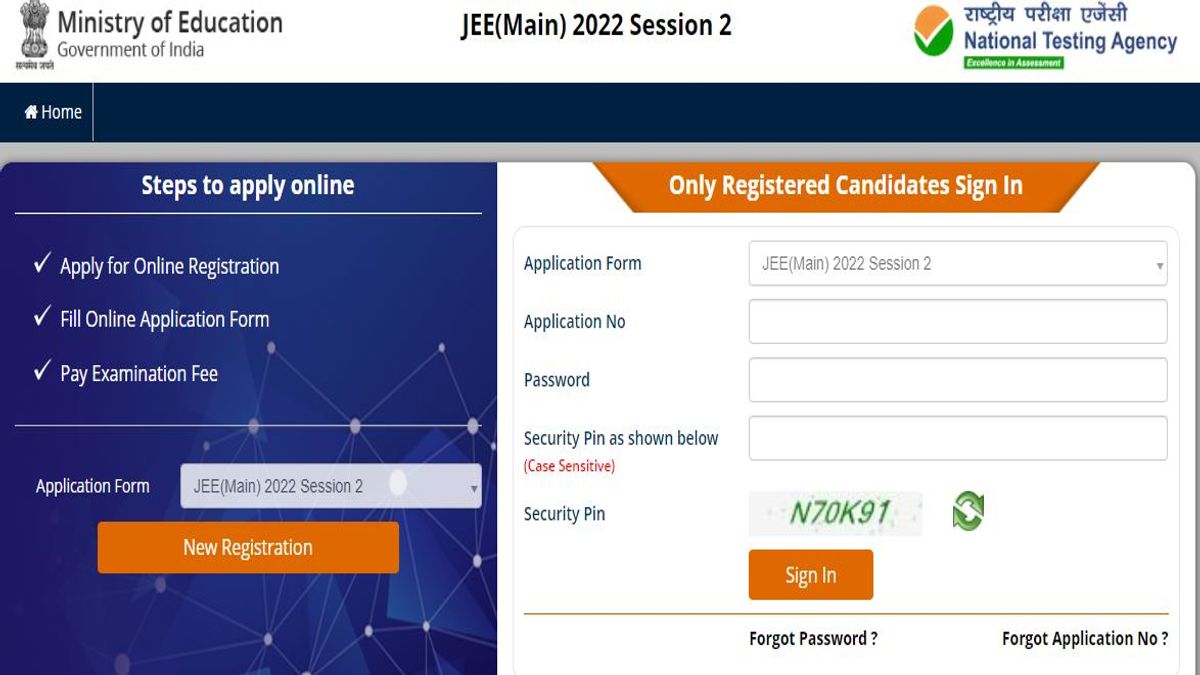Click the Sign In button

click(810, 574)
